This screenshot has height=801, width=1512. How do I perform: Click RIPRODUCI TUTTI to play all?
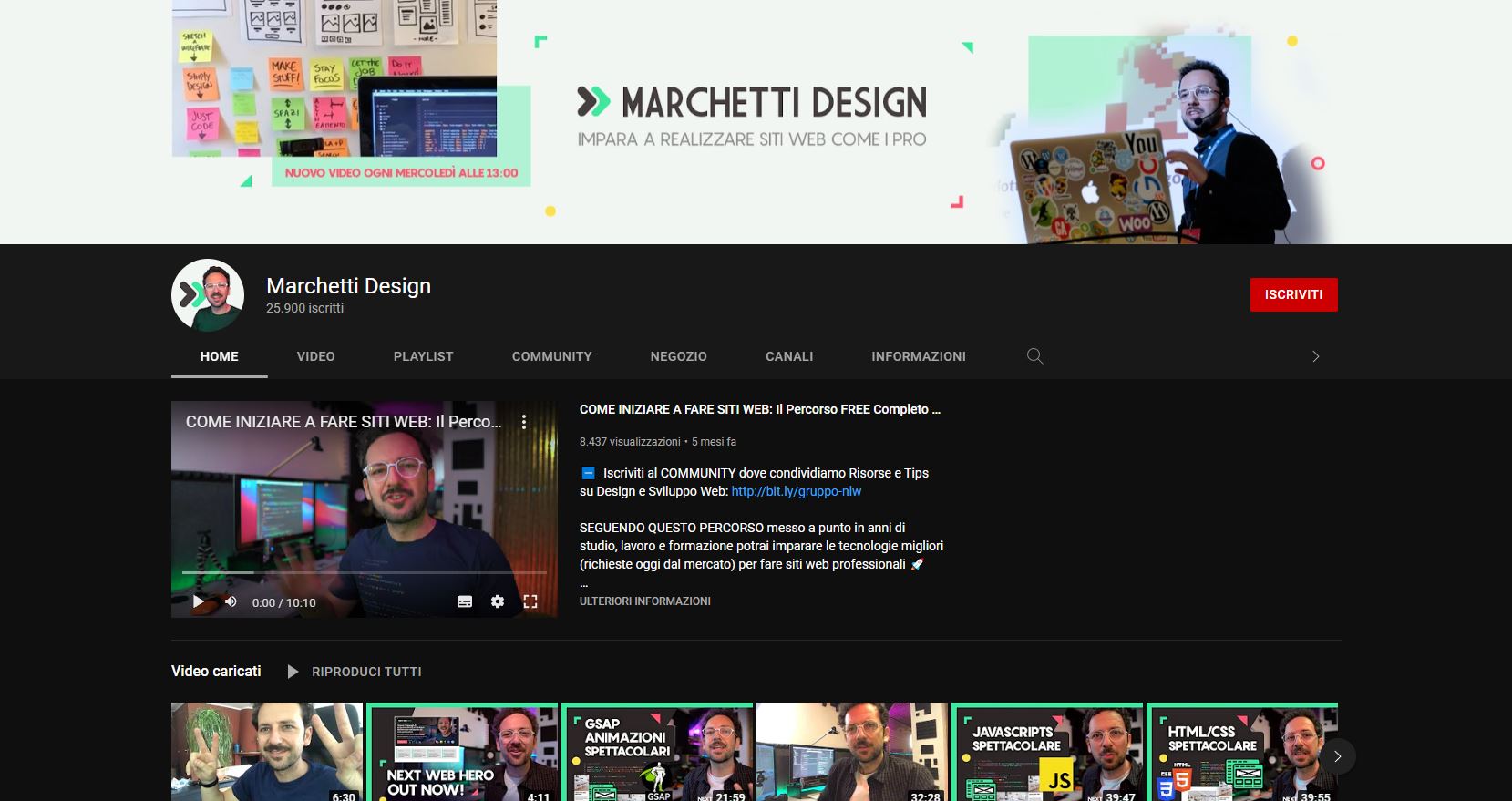coord(355,672)
